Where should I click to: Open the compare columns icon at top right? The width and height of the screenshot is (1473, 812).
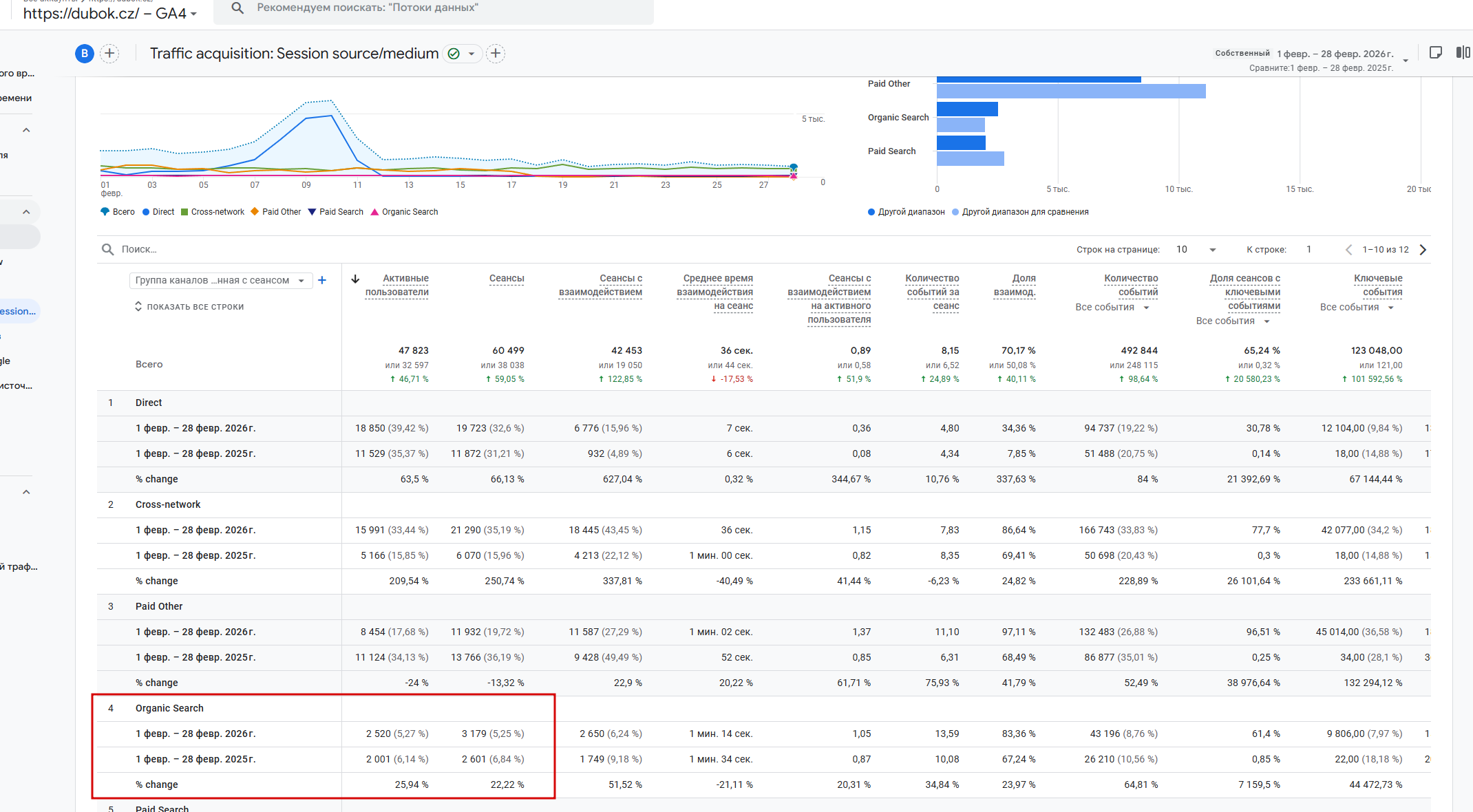click(x=1463, y=53)
